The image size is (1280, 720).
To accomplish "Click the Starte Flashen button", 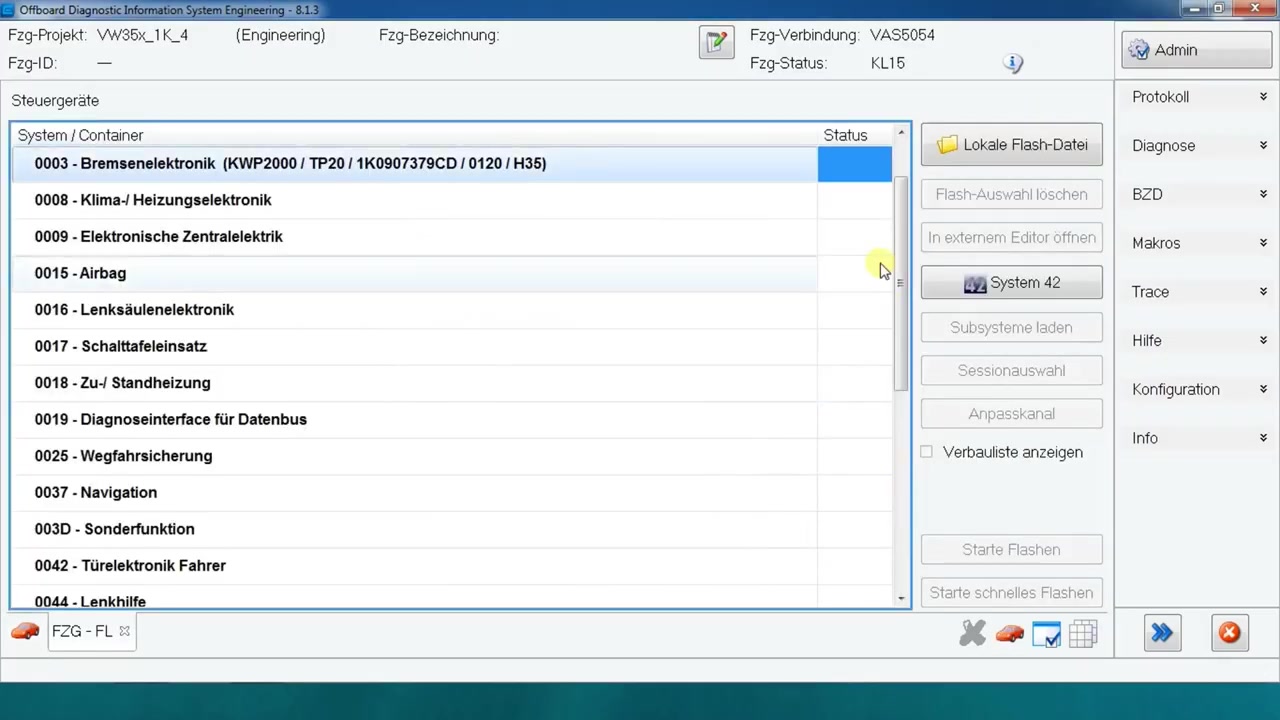I will 1012,550.
